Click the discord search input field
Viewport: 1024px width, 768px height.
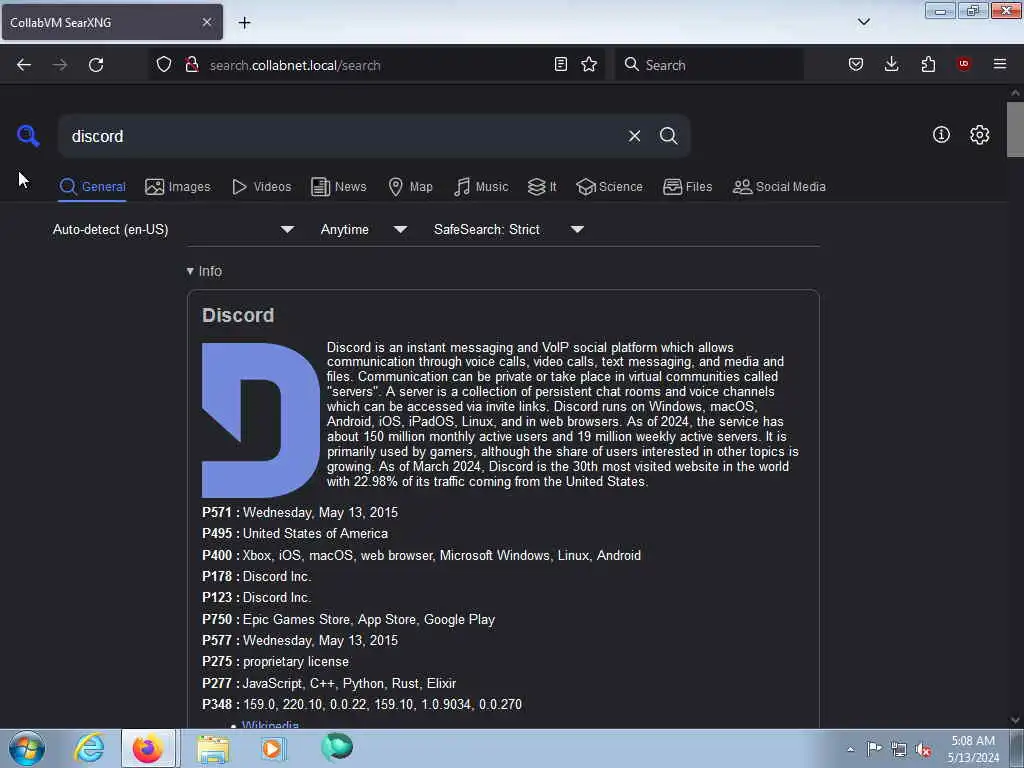coord(343,136)
